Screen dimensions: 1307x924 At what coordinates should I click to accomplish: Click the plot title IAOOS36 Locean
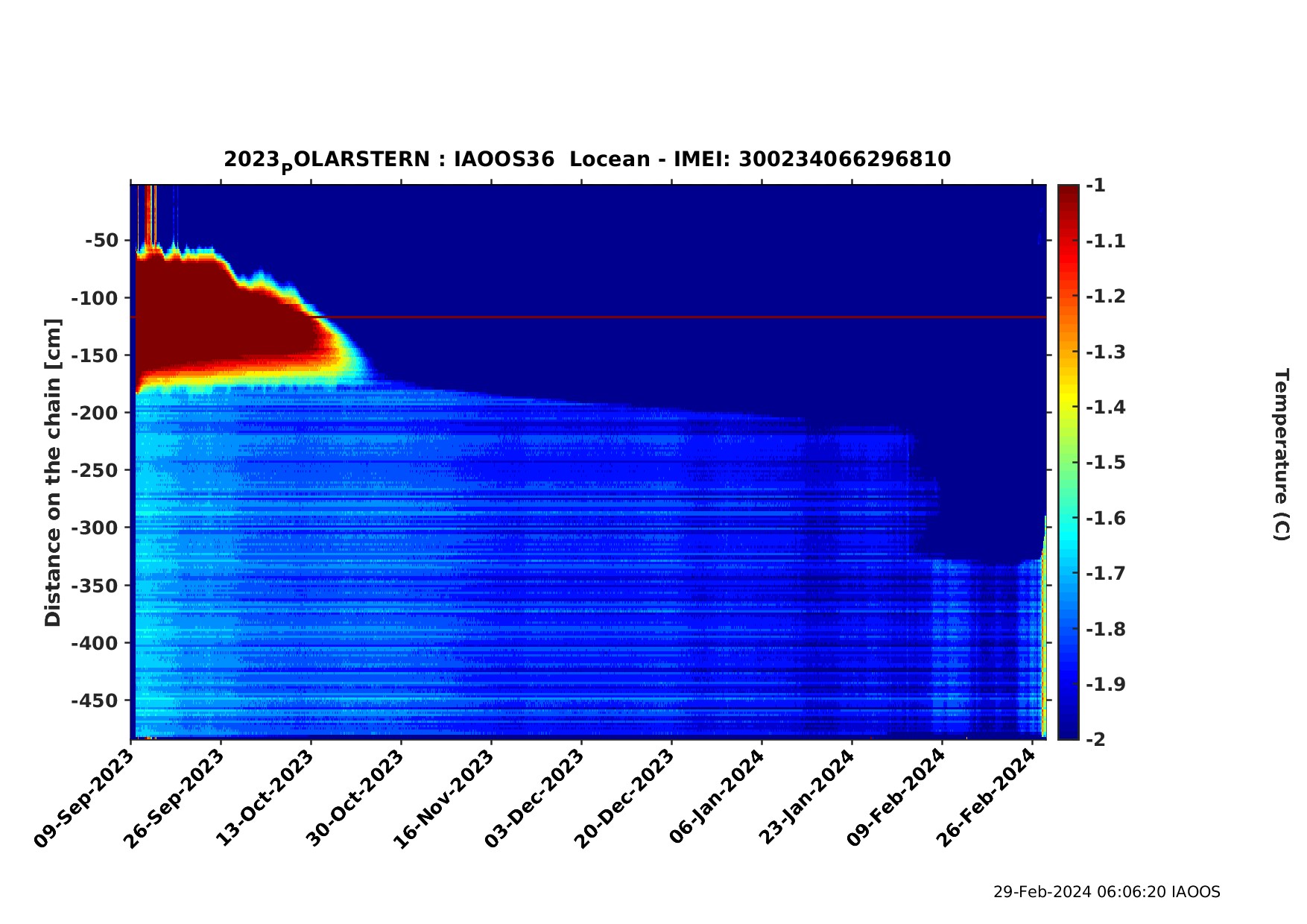tap(587, 159)
